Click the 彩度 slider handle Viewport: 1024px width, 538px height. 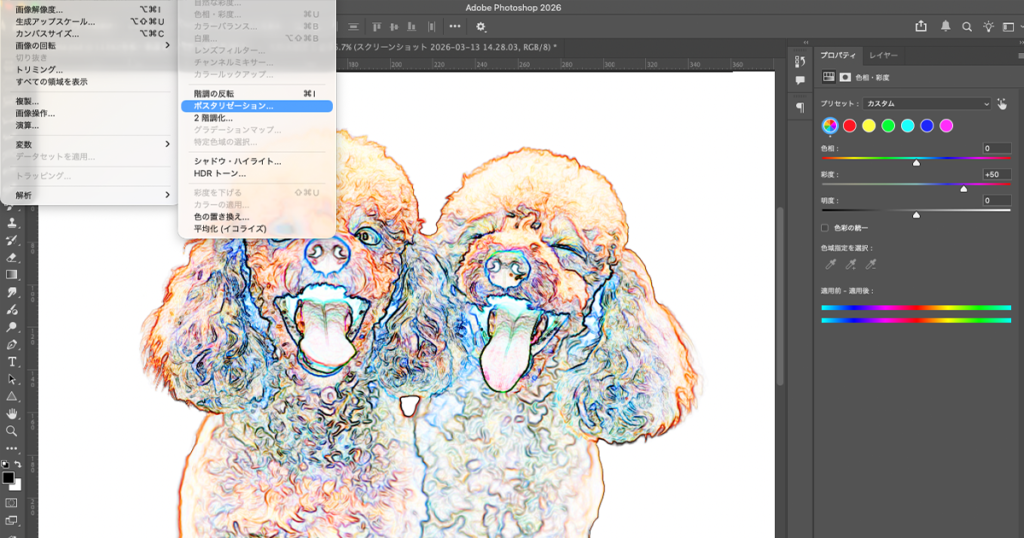coord(964,187)
